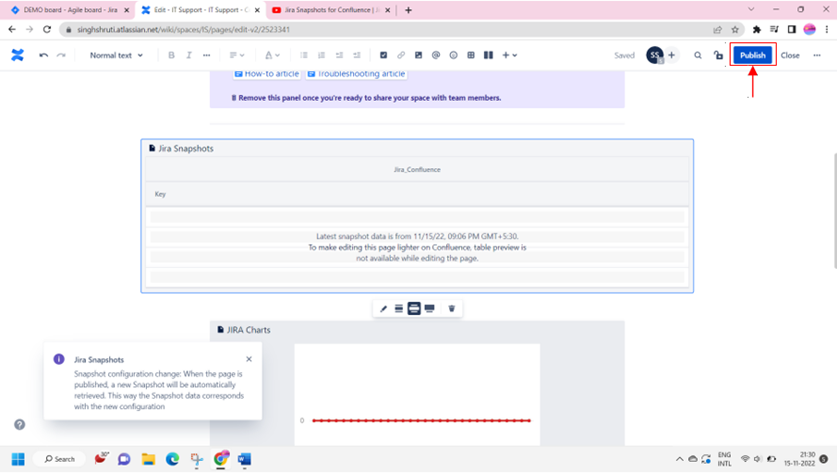This screenshot has width=837, height=473.
Task: Reload the current page
Action: pos(47,29)
